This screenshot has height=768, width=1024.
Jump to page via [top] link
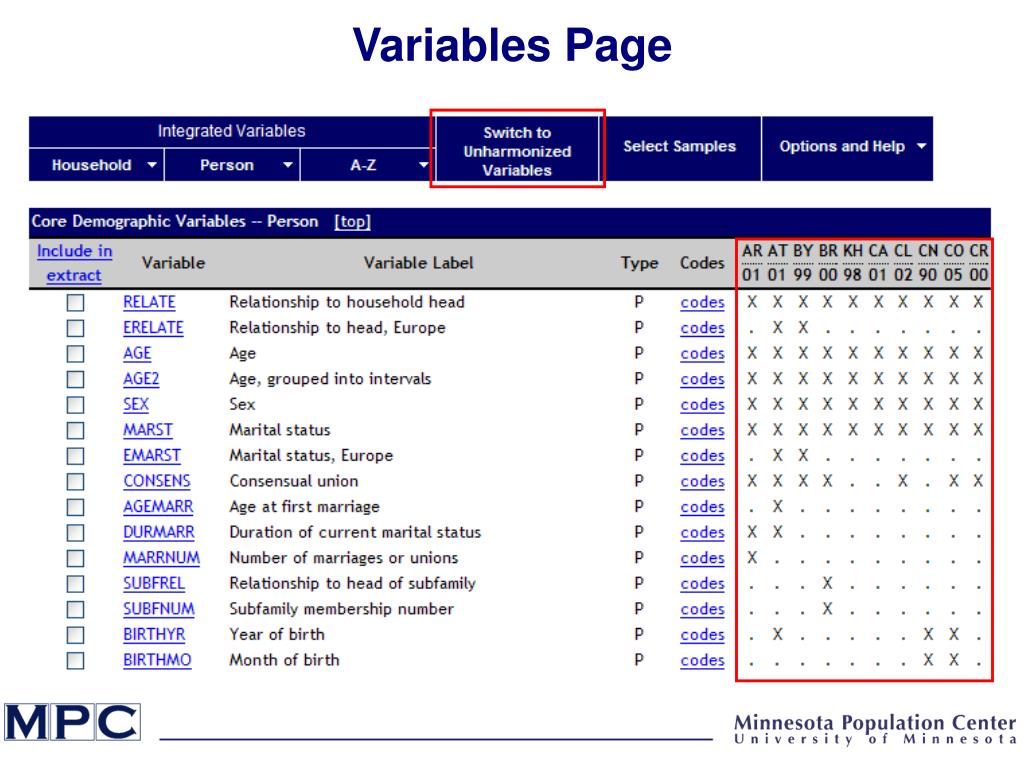click(353, 221)
